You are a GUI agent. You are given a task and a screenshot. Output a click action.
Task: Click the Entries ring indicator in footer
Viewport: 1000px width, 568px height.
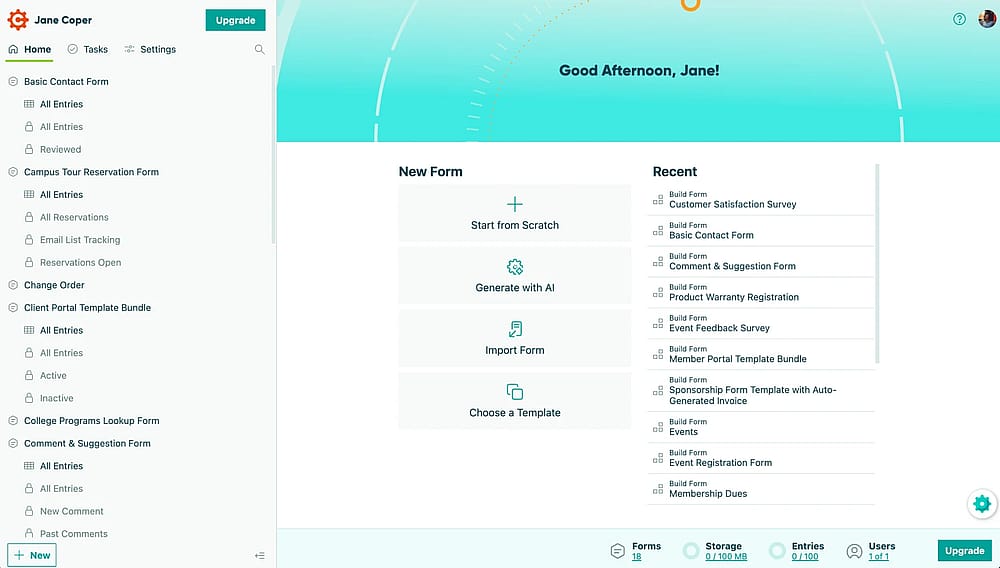point(777,551)
